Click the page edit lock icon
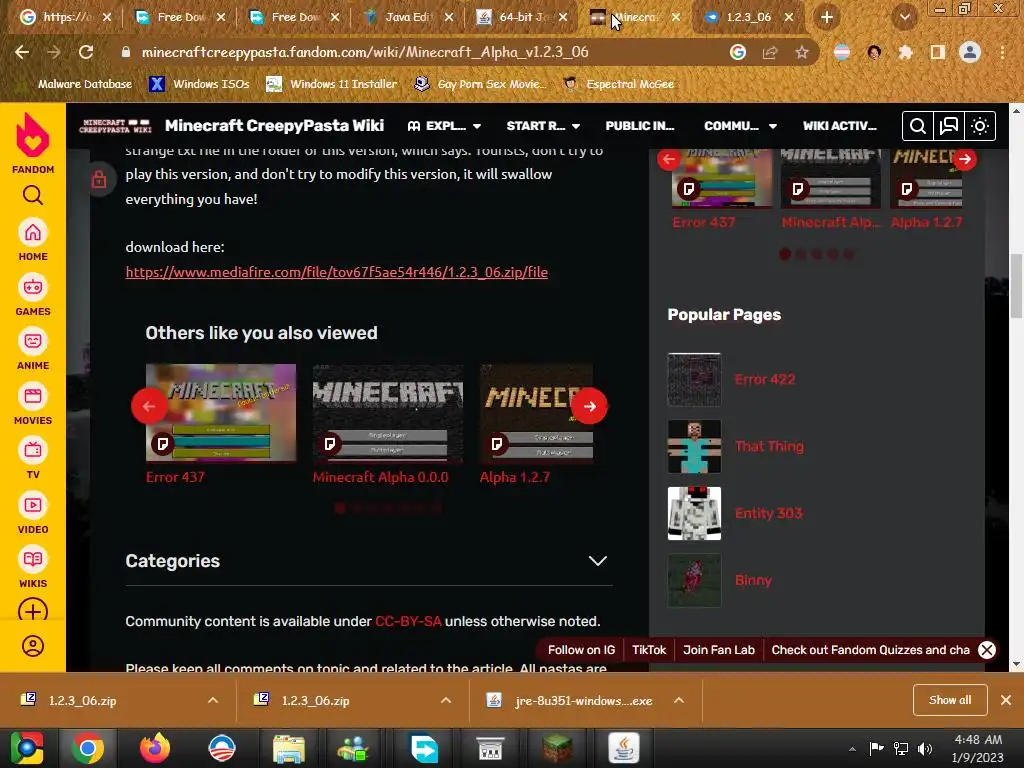 tap(99, 179)
